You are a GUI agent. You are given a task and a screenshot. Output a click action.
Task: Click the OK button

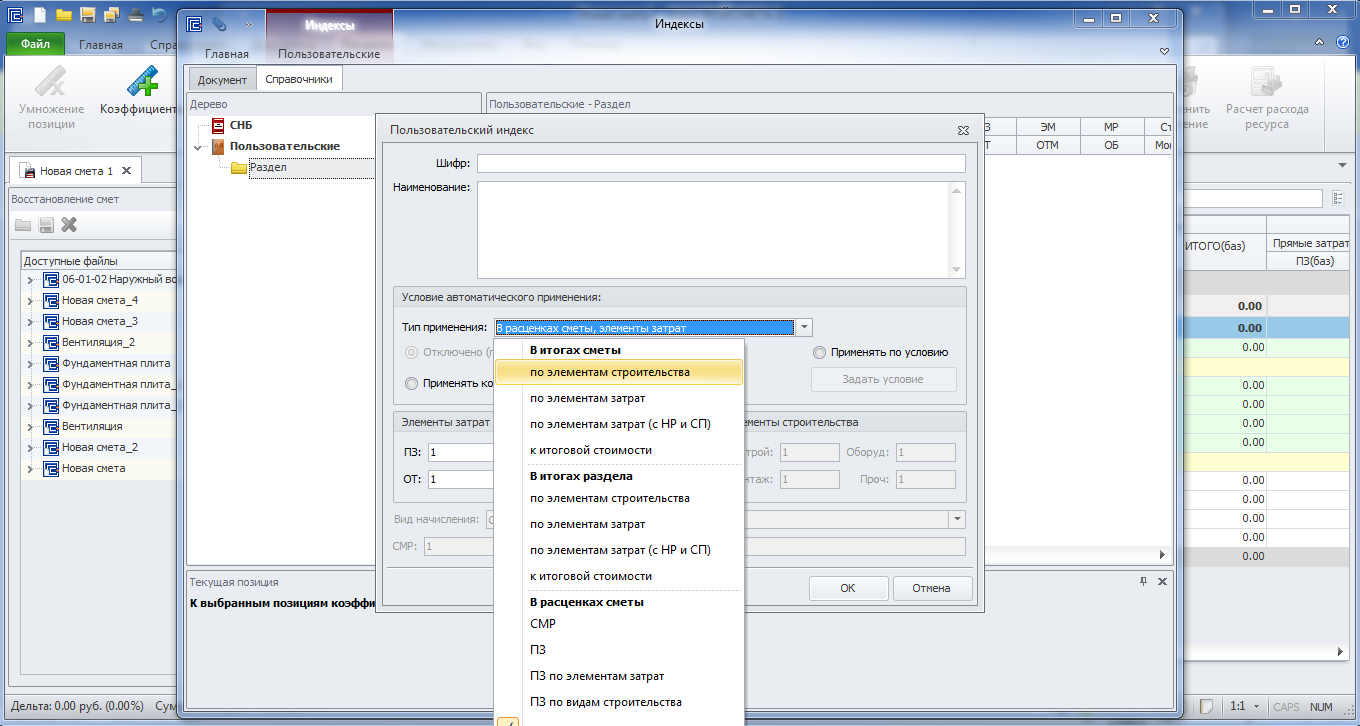[848, 588]
